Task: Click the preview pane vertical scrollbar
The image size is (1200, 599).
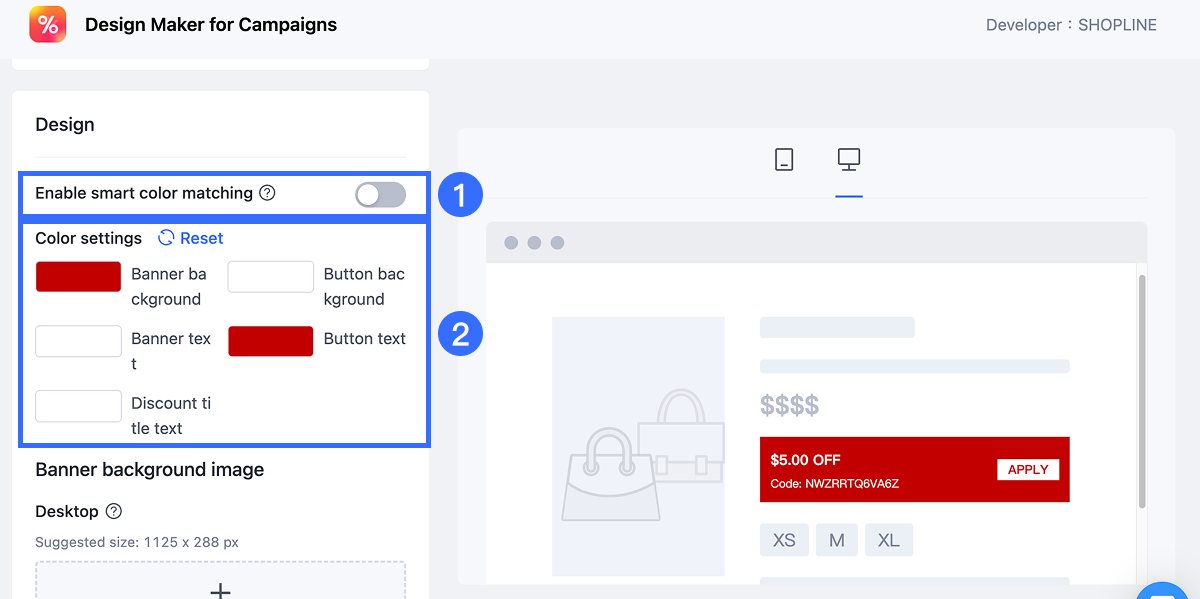Action: click(x=1141, y=390)
